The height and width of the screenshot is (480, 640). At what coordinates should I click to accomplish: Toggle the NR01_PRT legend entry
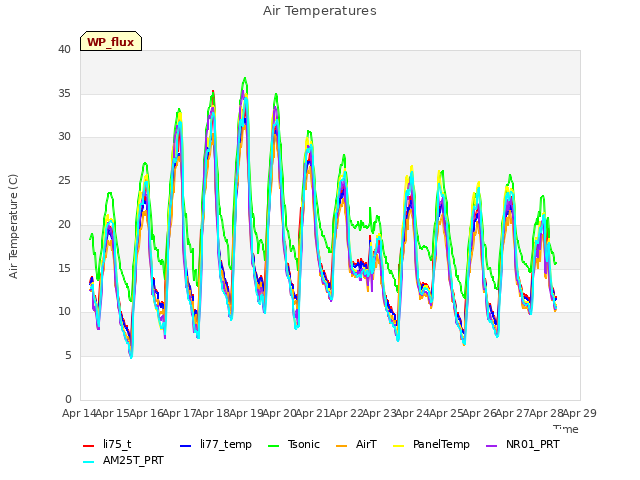522,444
